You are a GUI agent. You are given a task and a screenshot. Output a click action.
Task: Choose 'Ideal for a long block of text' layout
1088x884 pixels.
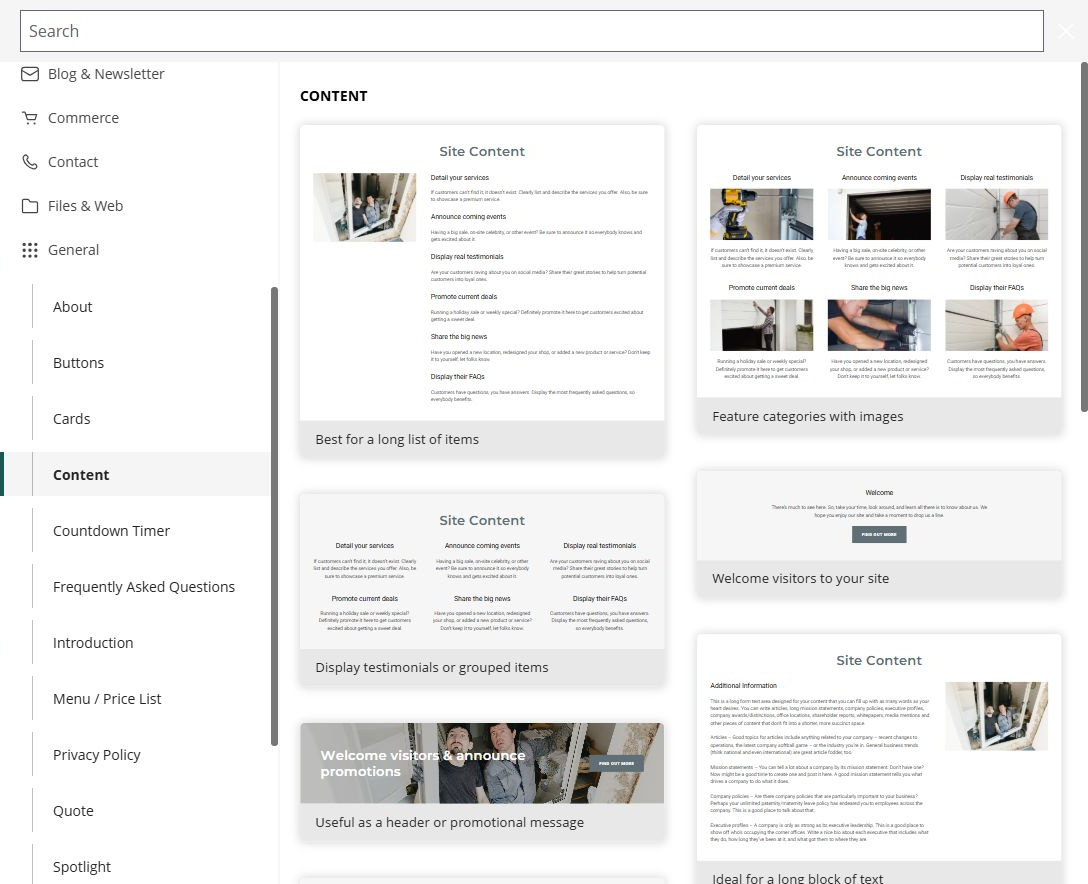(x=879, y=759)
